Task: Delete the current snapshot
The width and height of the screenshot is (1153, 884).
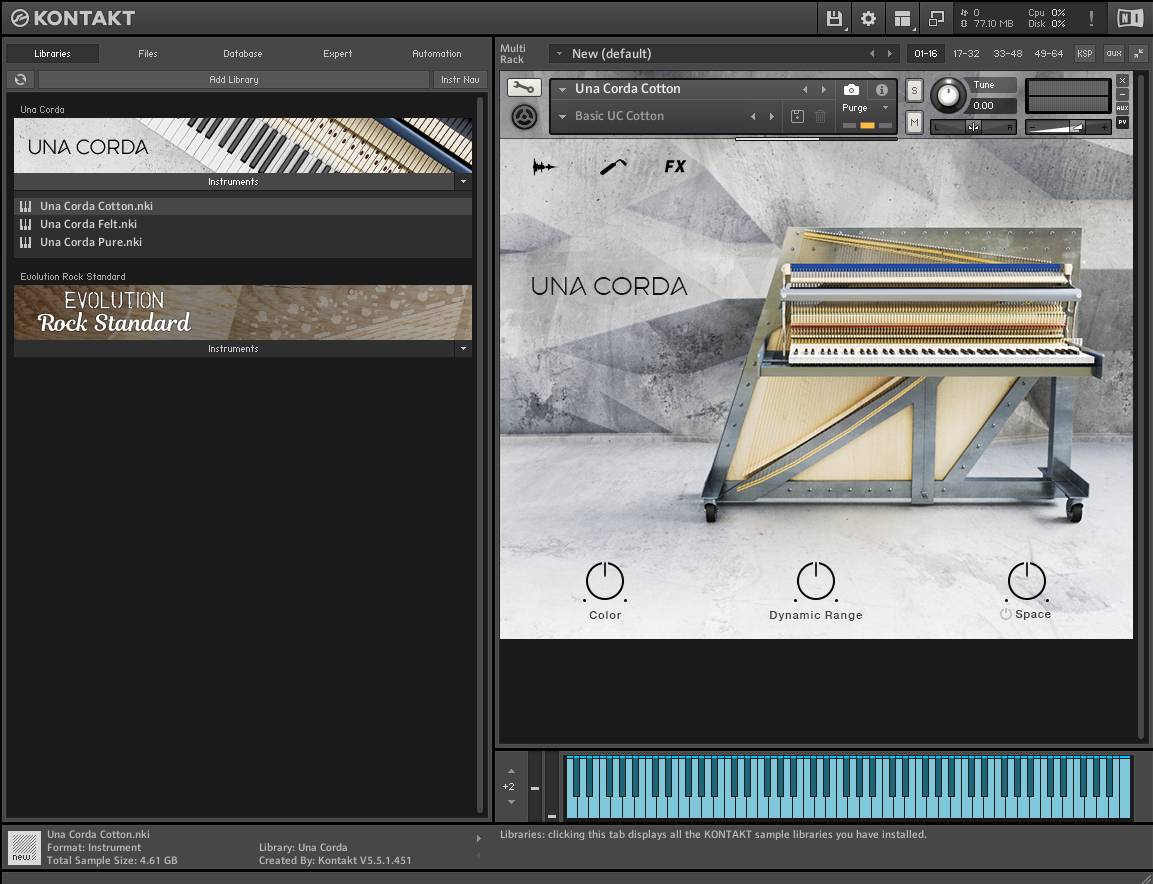Action: point(821,116)
